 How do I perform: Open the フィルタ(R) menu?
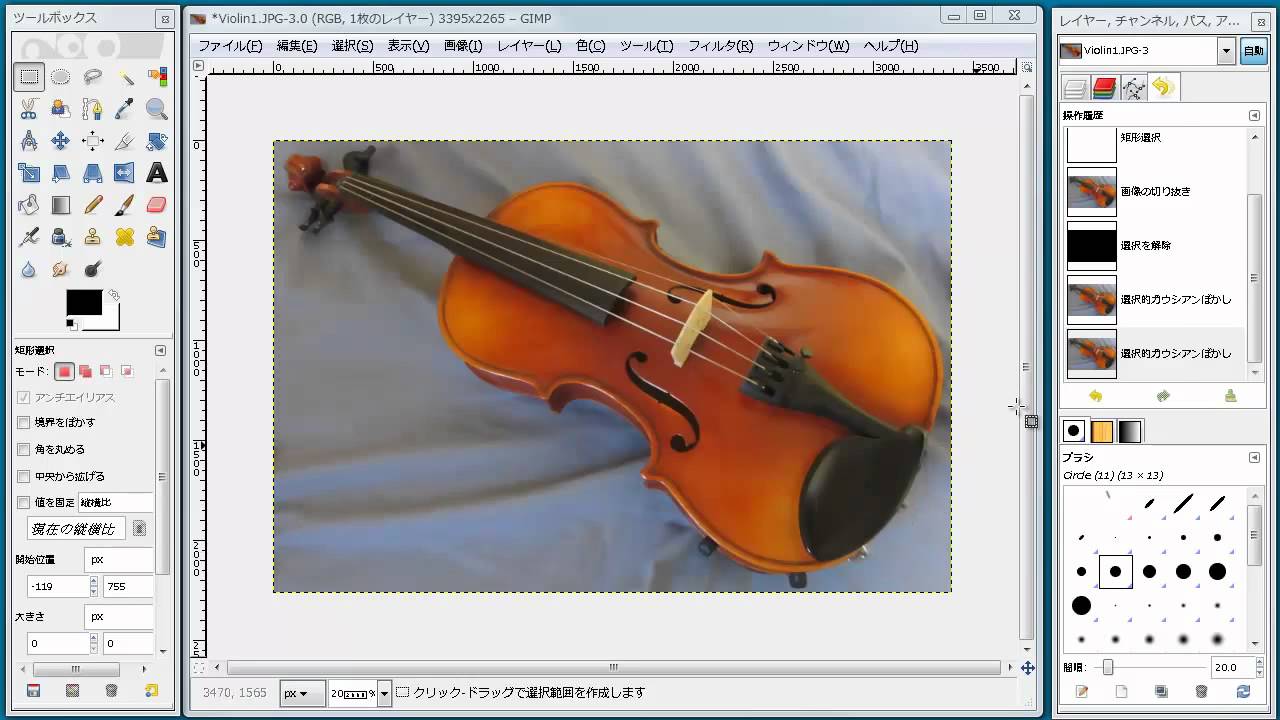pos(721,46)
